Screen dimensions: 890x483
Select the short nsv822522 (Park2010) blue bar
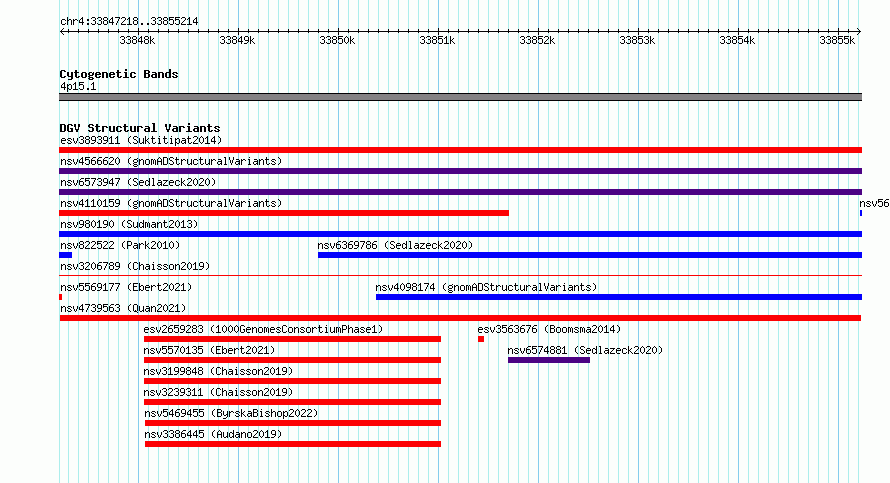tap(65, 255)
